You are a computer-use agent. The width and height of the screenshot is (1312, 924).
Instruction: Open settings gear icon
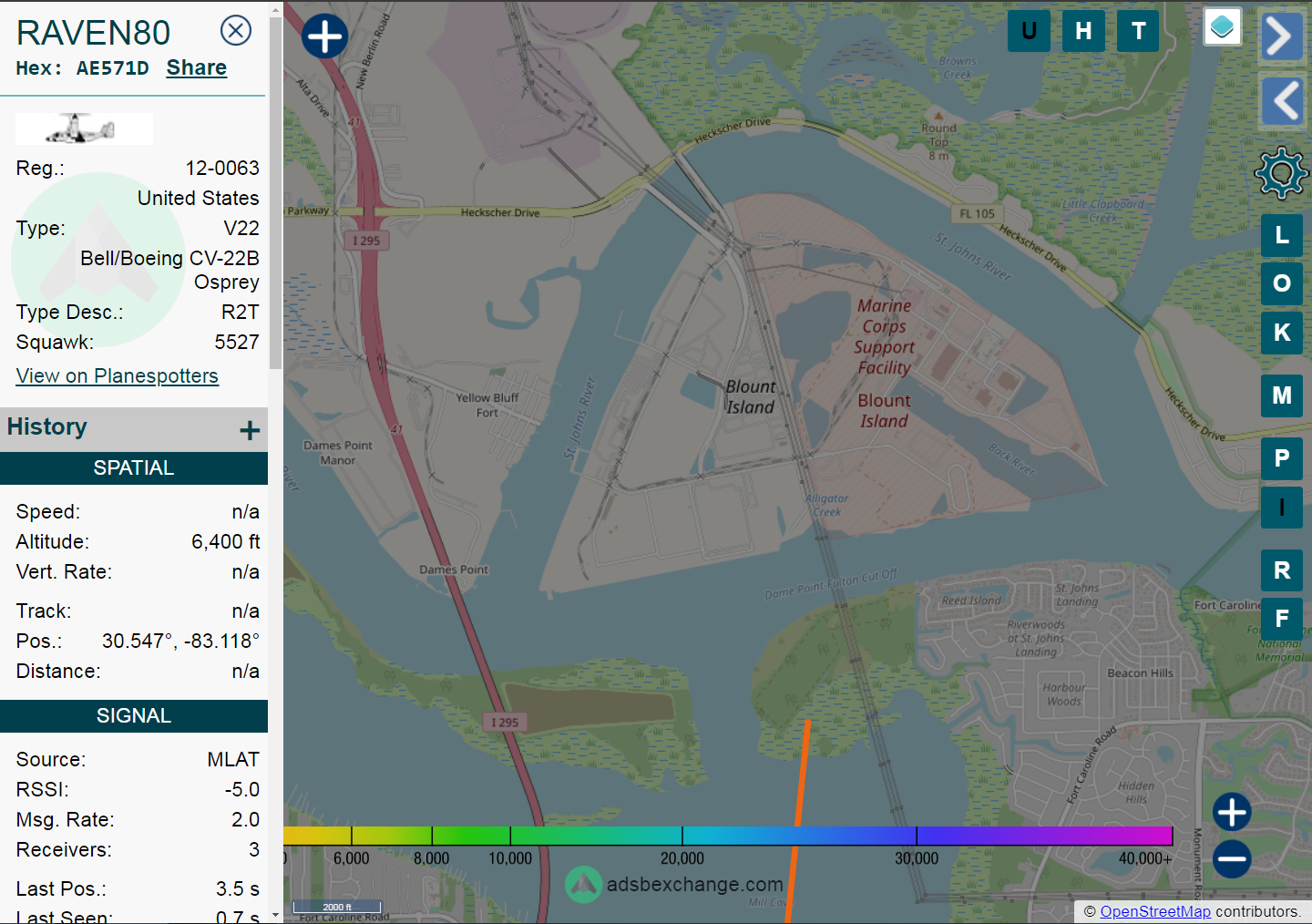[x=1281, y=172]
